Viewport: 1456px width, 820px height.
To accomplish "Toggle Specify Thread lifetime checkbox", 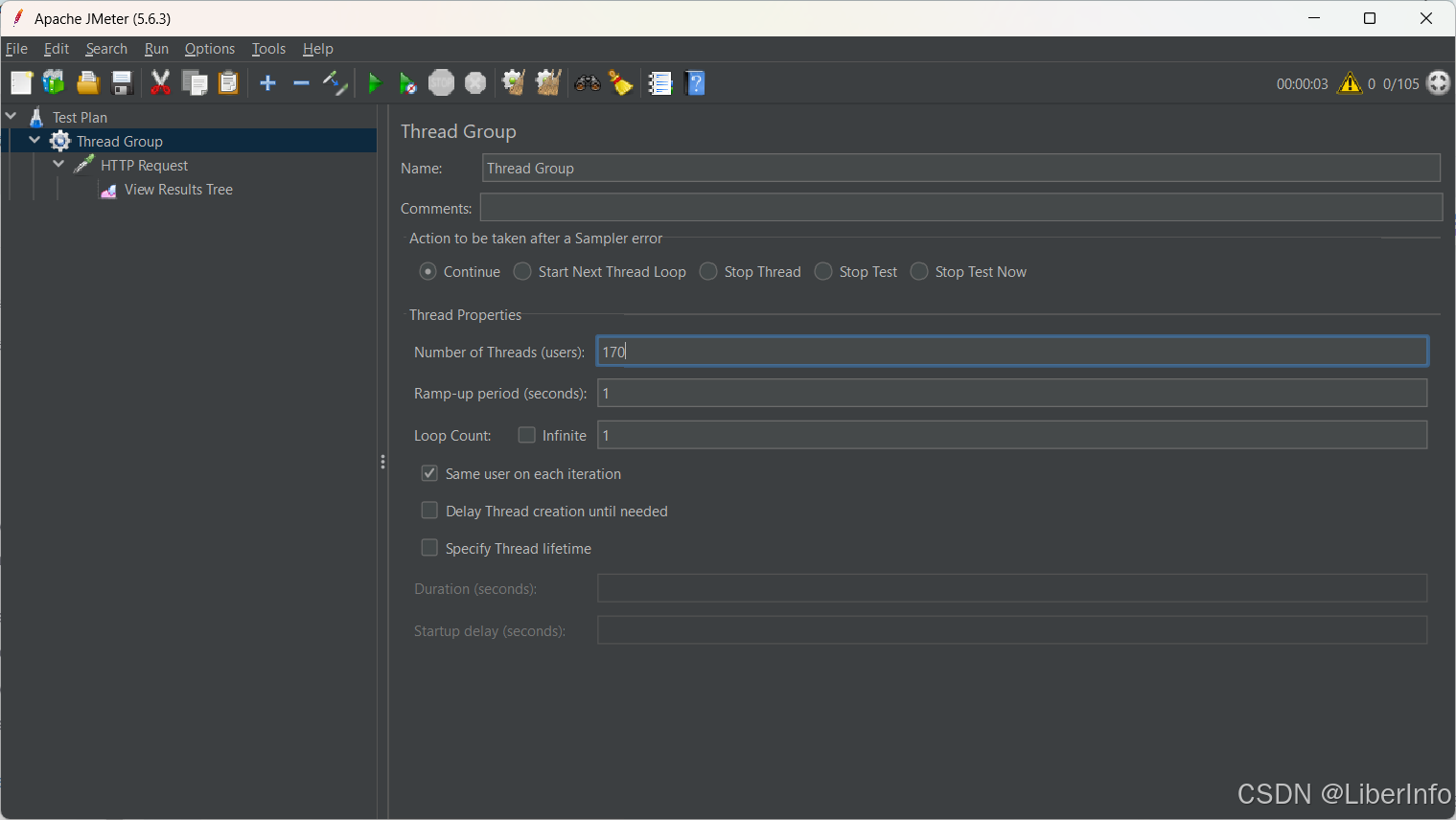I will (429, 549).
